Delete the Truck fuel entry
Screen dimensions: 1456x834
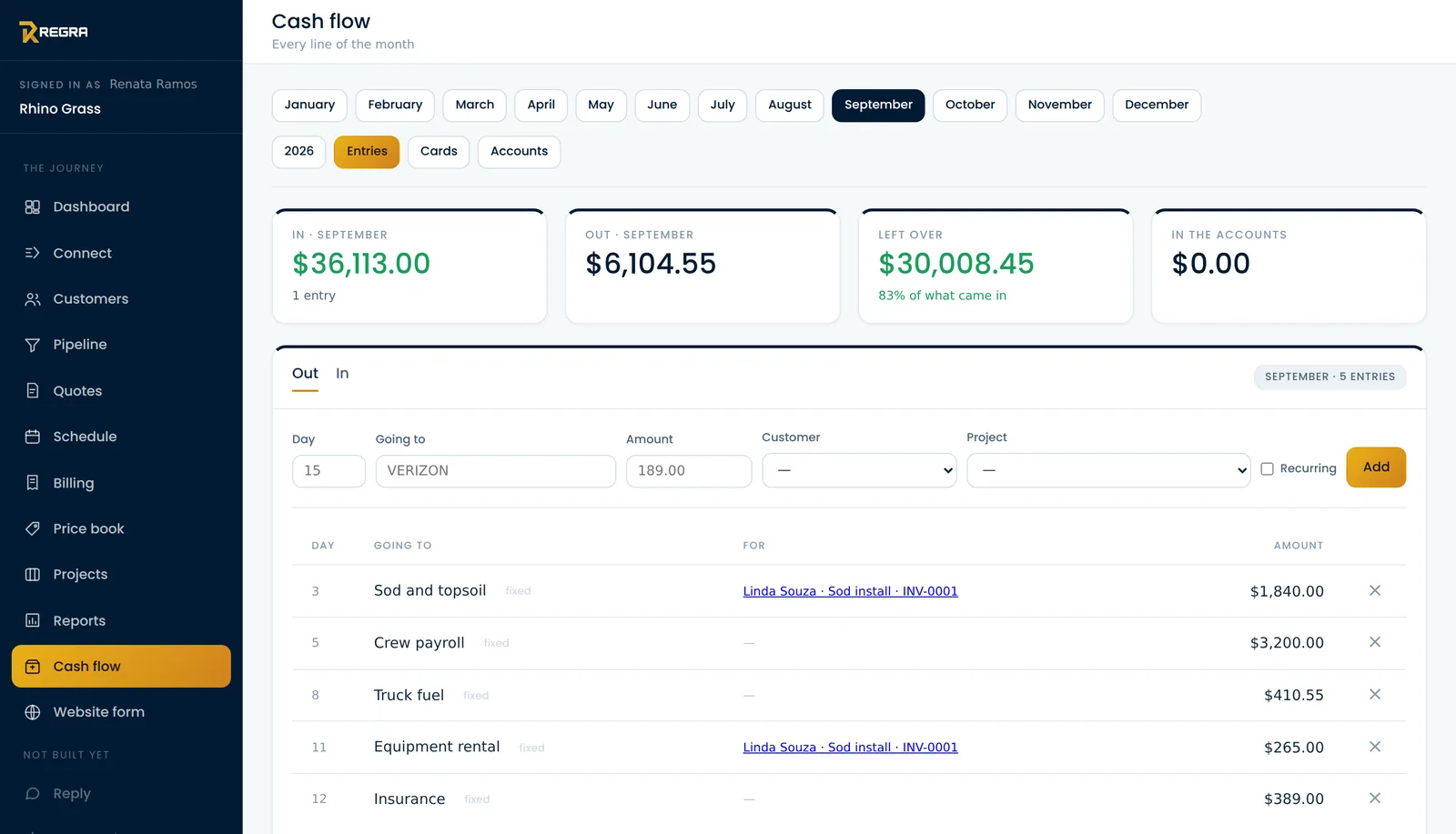(x=1375, y=695)
